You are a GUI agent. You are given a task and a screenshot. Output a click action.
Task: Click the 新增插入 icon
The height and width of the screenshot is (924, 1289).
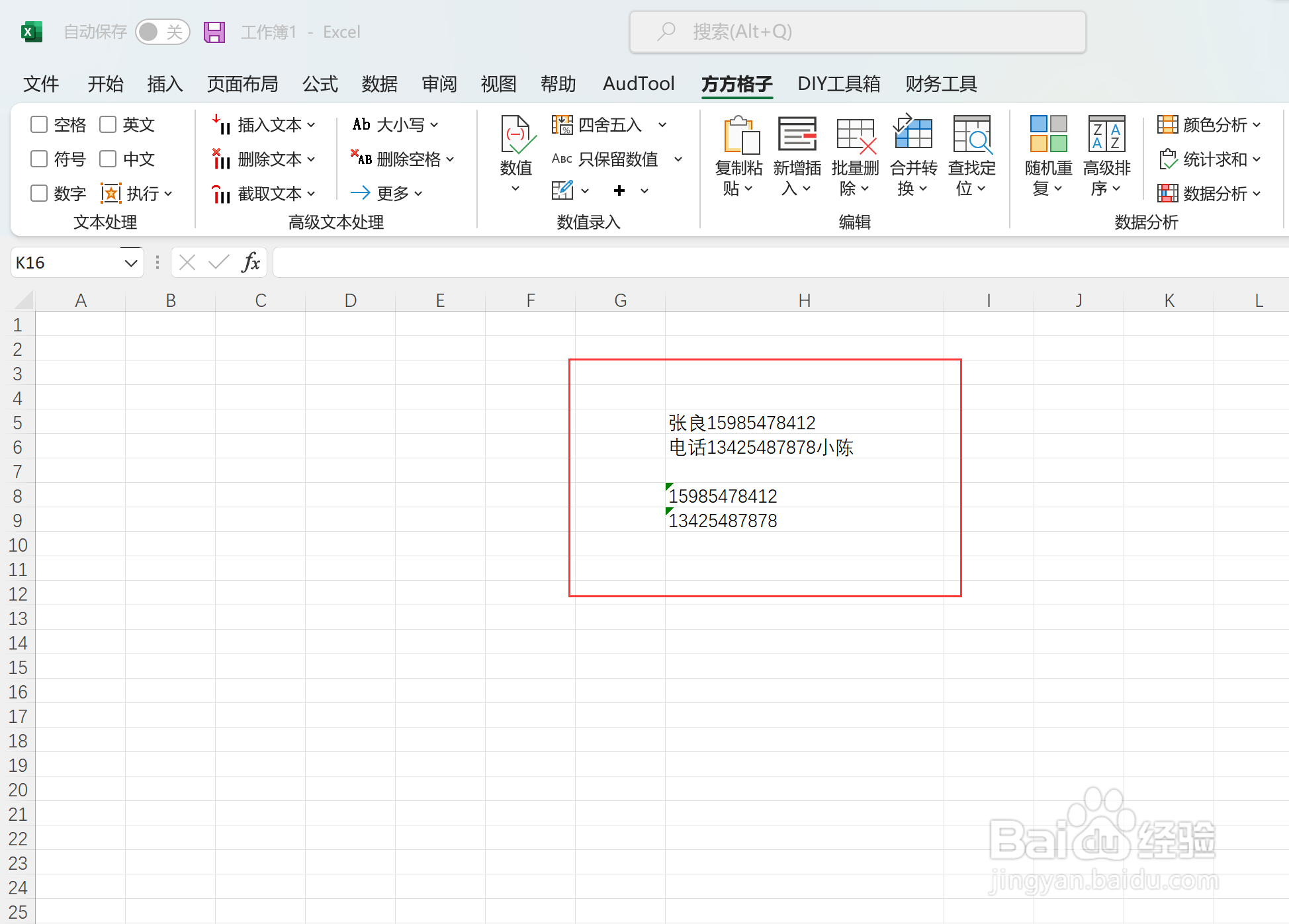coord(797,134)
